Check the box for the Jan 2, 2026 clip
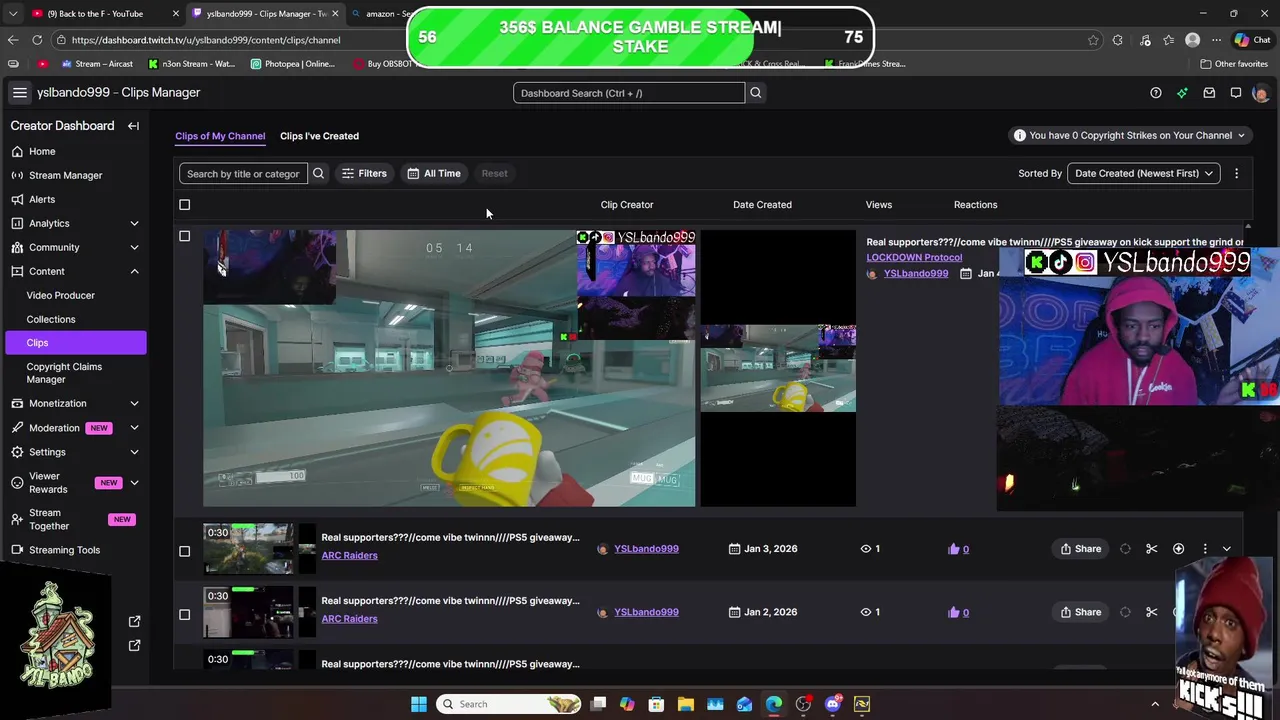 tap(184, 614)
